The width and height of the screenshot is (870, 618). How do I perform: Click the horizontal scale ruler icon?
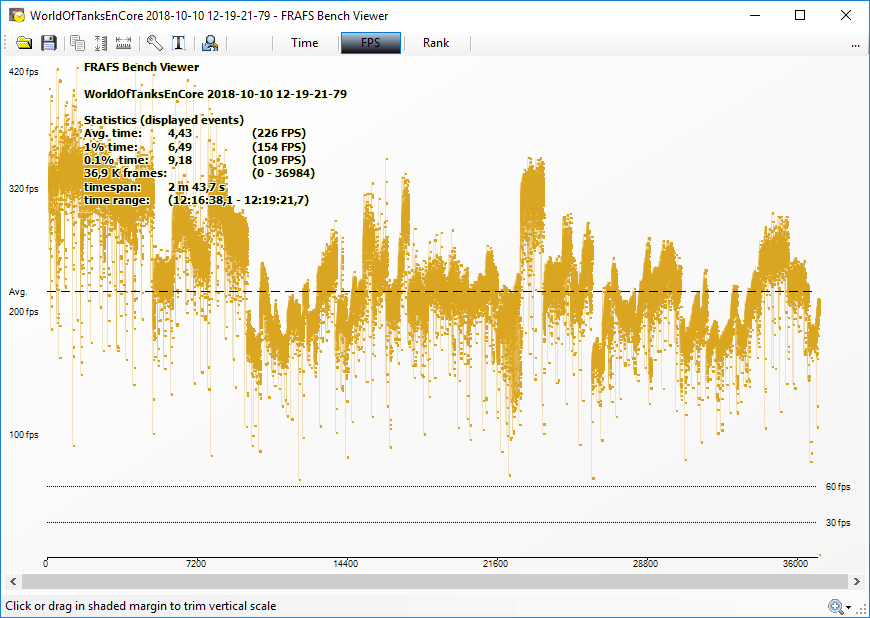click(124, 43)
